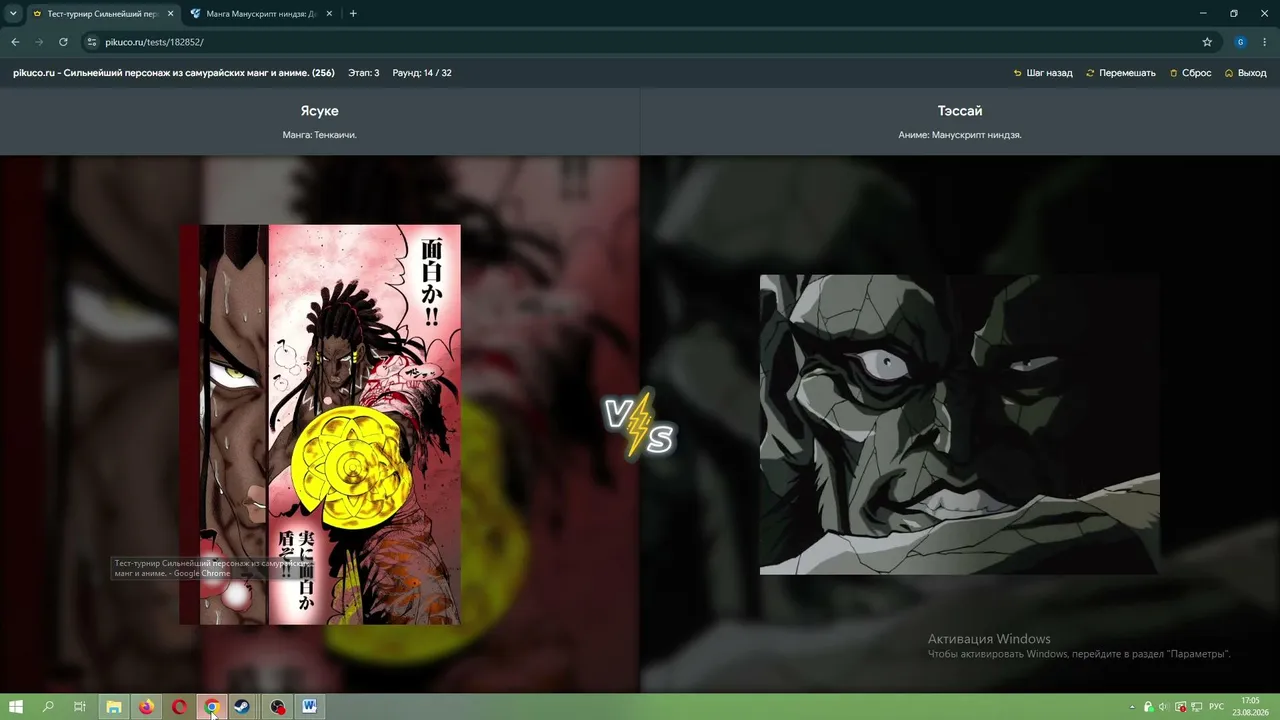Viewport: 1280px width, 720px height.
Task: Click the padlock icon in the system tray
Action: pyautogui.click(x=1148, y=707)
